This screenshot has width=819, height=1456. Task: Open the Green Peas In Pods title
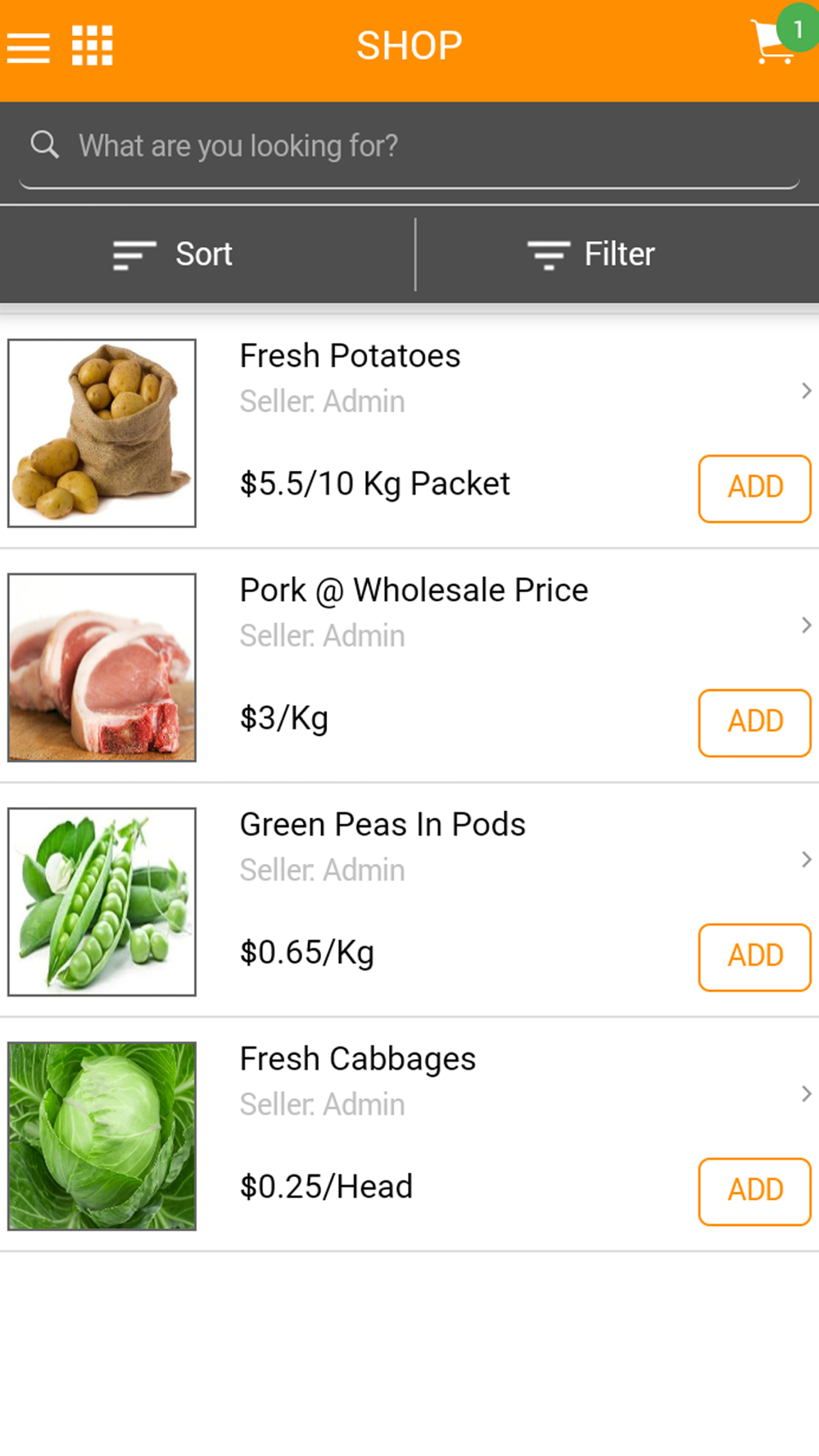point(382,825)
